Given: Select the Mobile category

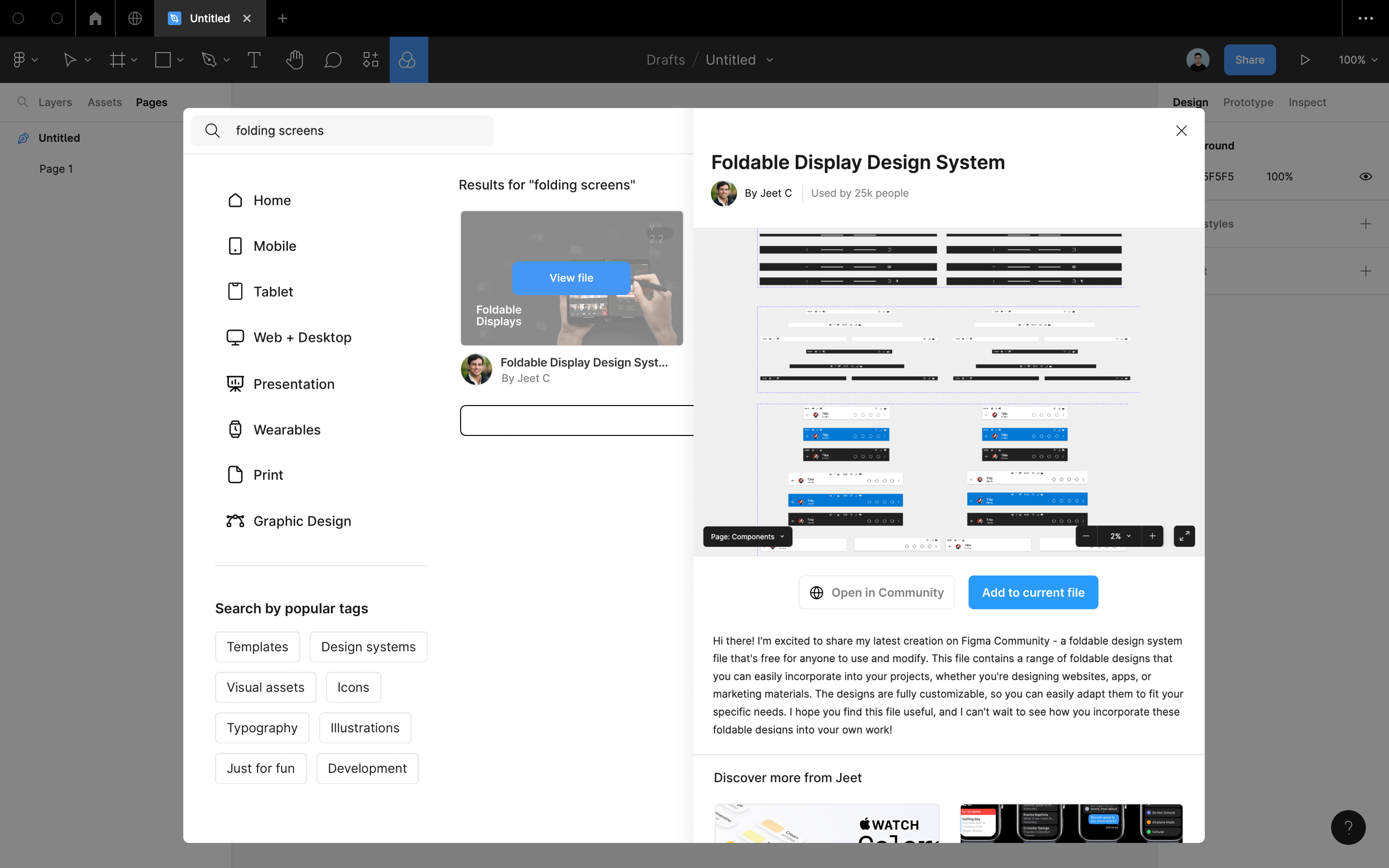Looking at the screenshot, I should click(x=262, y=246).
